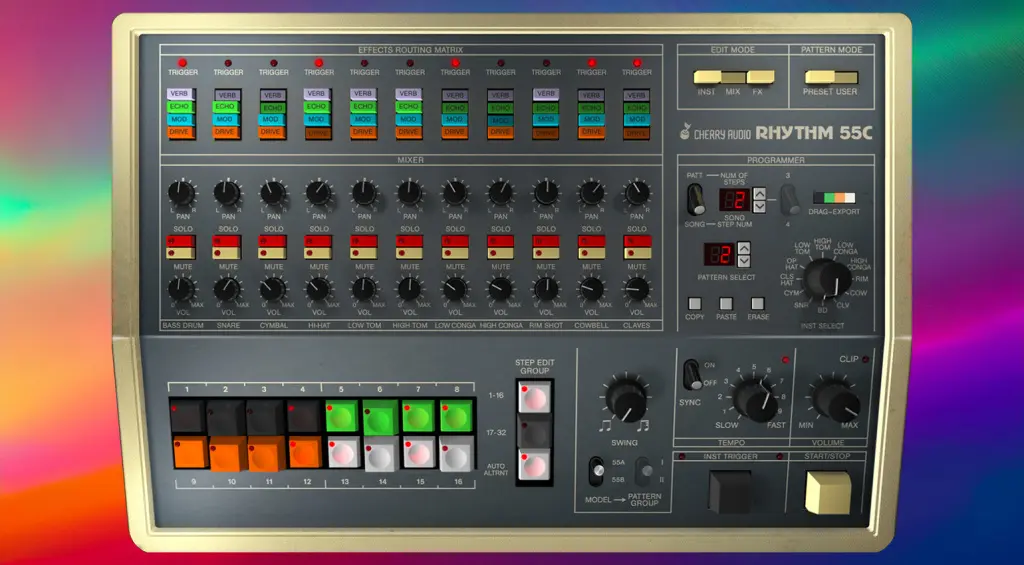The width and height of the screenshot is (1024, 565).
Task: Click the Tempo knob
Action: (754, 399)
